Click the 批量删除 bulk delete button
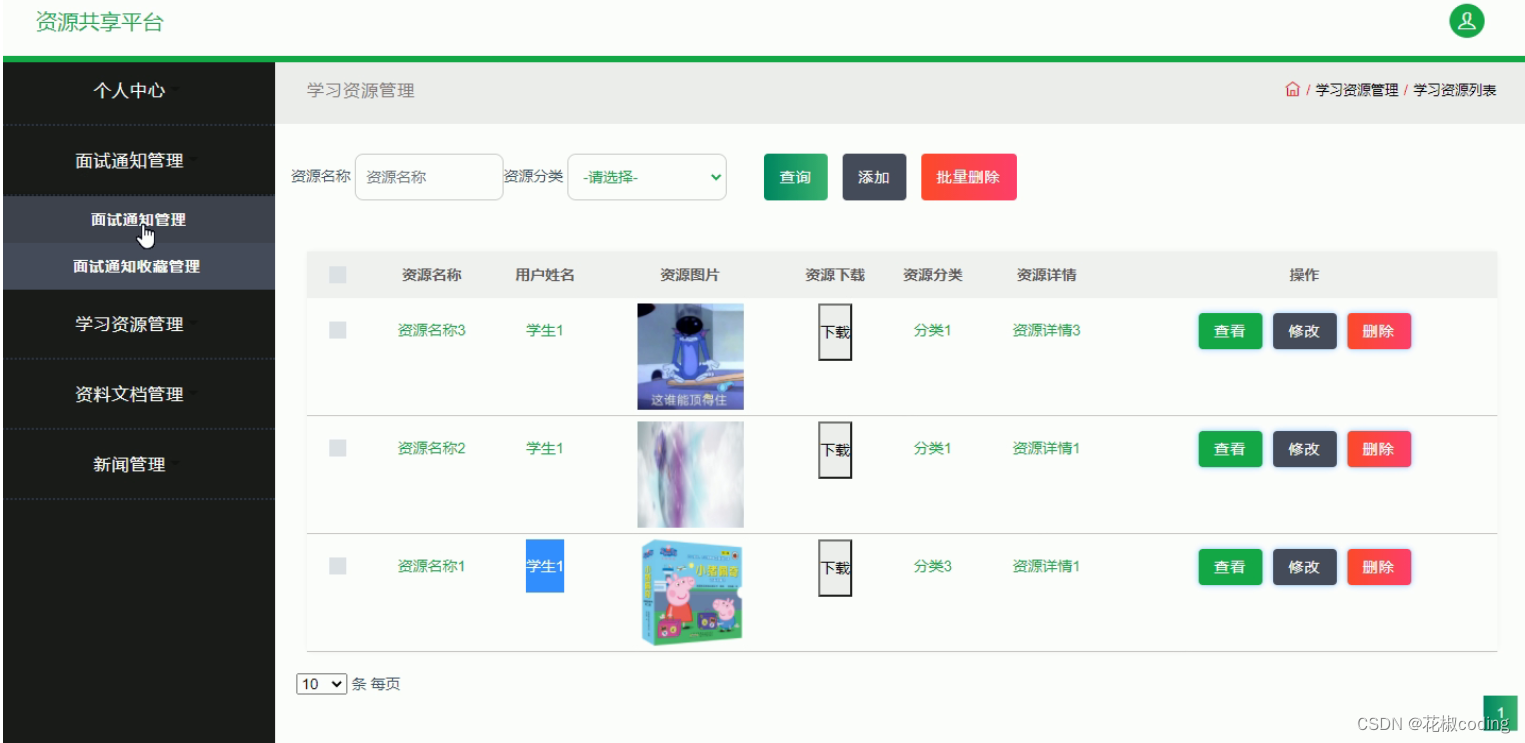 coord(967,177)
